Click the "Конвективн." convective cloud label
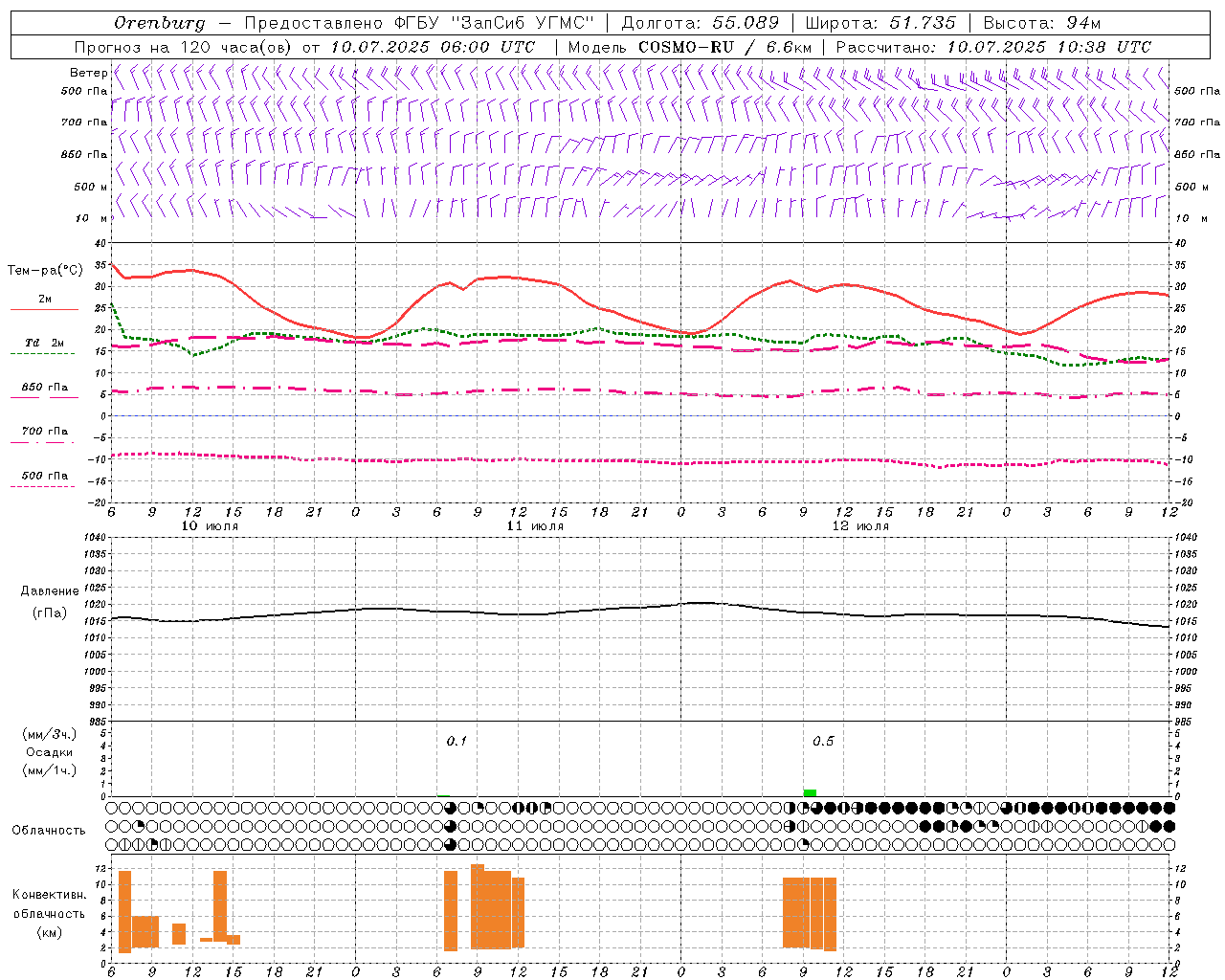The image size is (1225, 980). coord(50,895)
